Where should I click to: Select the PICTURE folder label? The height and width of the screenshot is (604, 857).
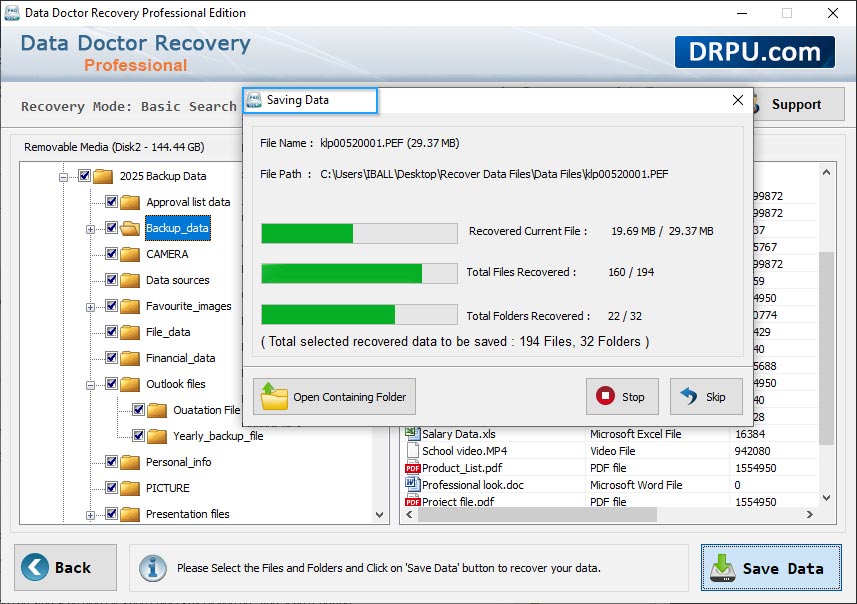pyautogui.click(x=167, y=488)
